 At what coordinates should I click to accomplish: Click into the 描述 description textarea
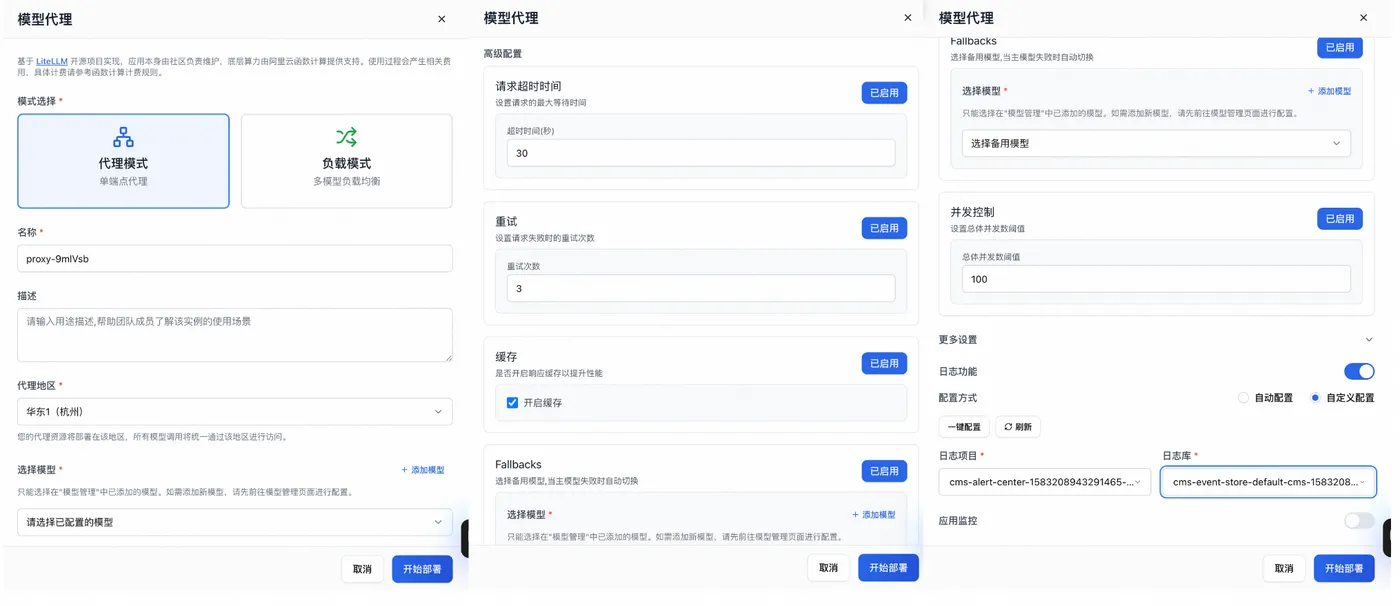coord(235,335)
